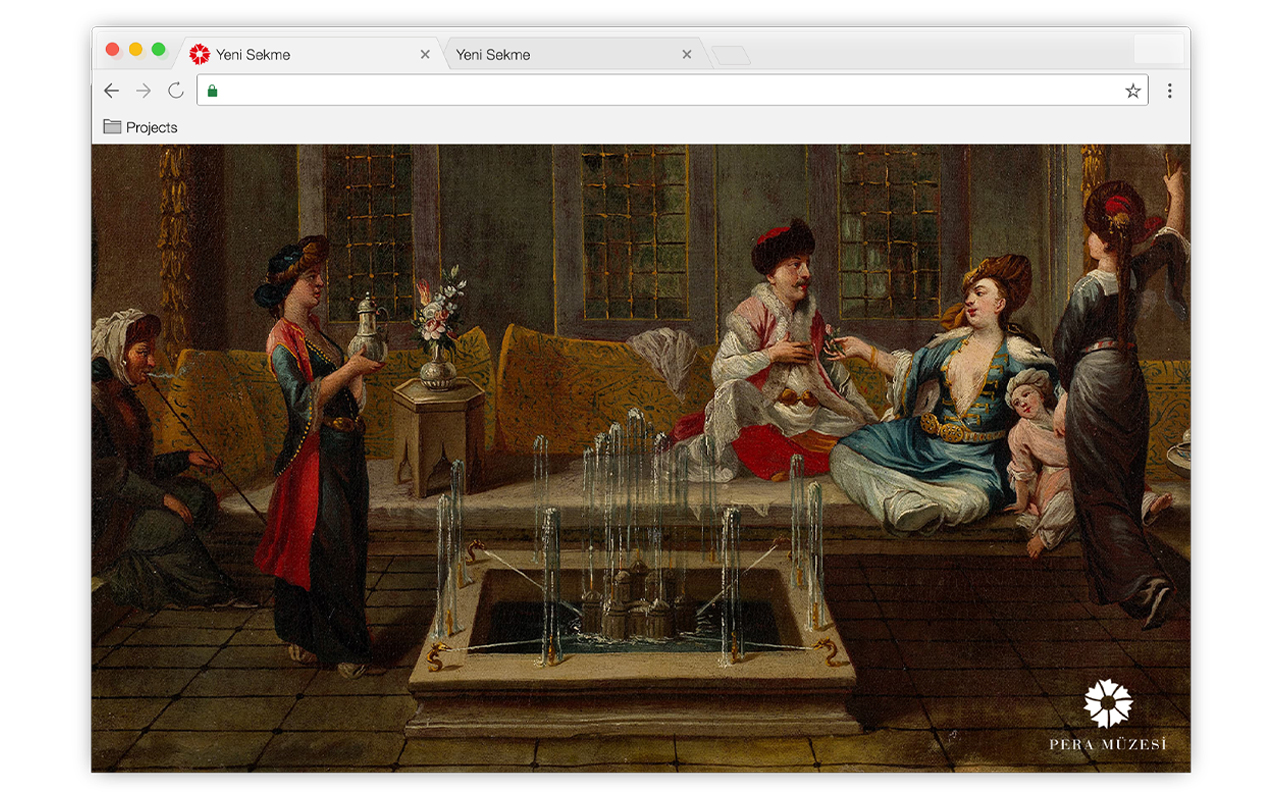
Task: Click the green secure lock icon
Action: coord(212,91)
